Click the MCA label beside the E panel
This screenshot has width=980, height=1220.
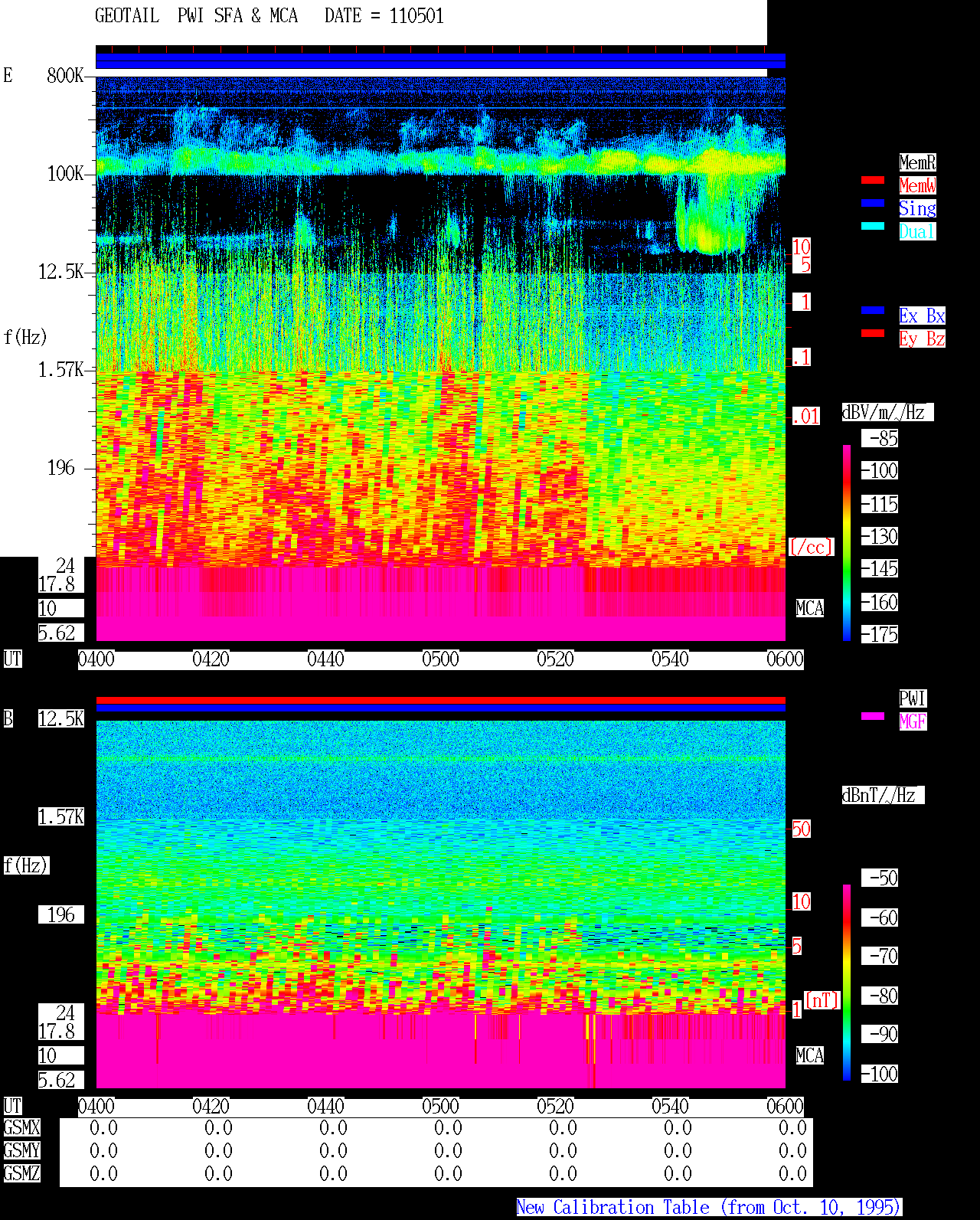[810, 608]
